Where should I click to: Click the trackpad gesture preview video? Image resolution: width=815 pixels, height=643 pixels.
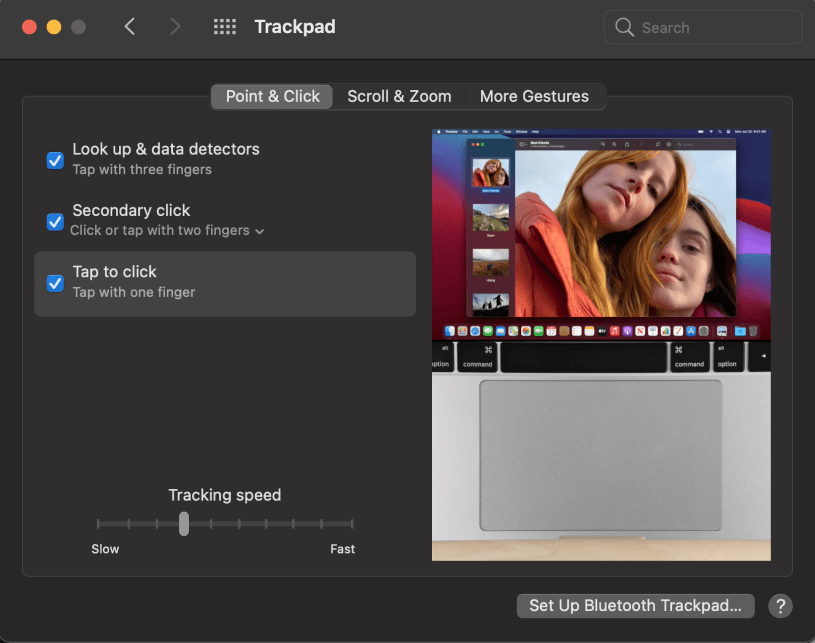coord(601,345)
